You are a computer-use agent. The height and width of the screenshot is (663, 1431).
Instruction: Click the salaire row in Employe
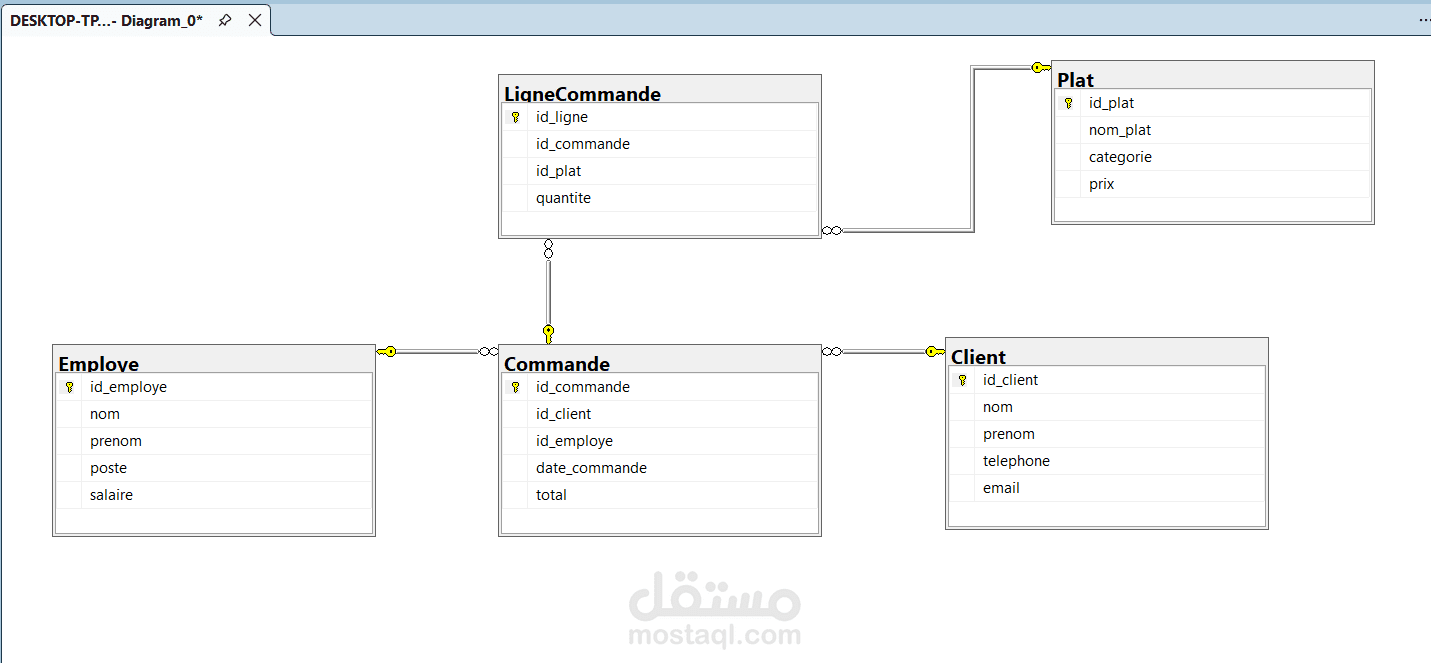(x=111, y=494)
